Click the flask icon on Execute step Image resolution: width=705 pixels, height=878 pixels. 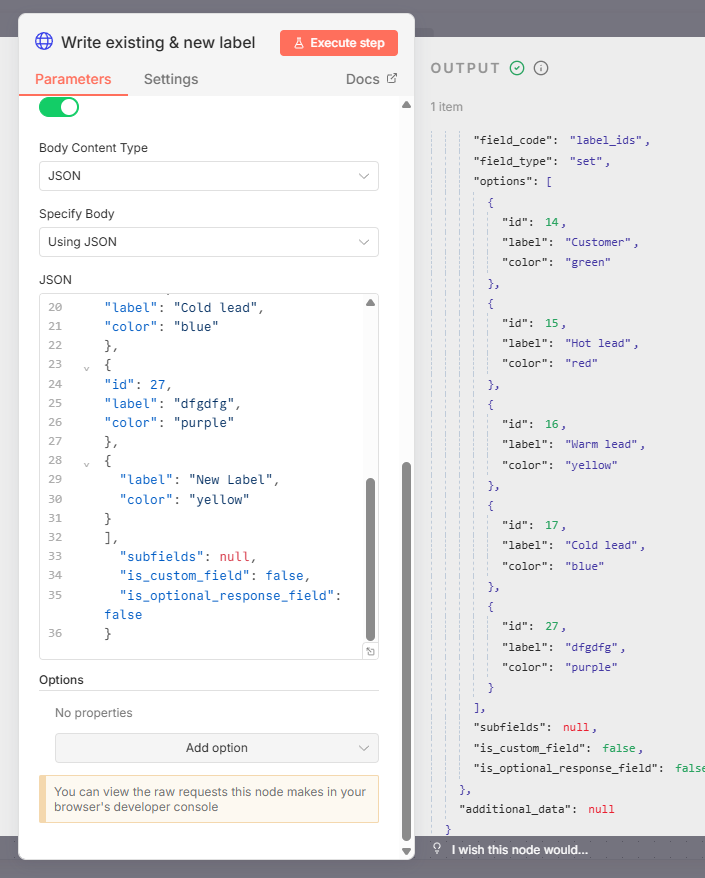298,43
